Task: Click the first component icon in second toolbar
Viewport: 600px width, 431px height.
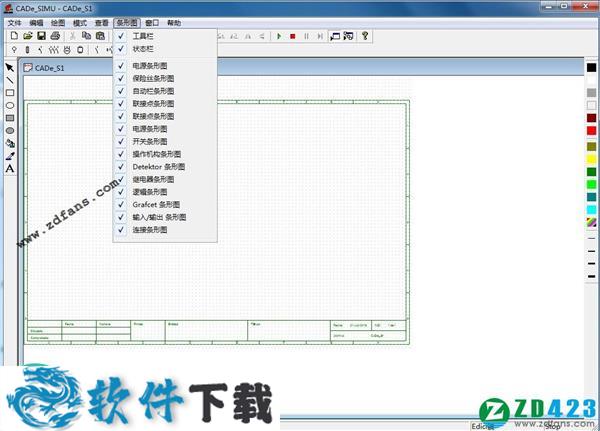Action: (14, 50)
